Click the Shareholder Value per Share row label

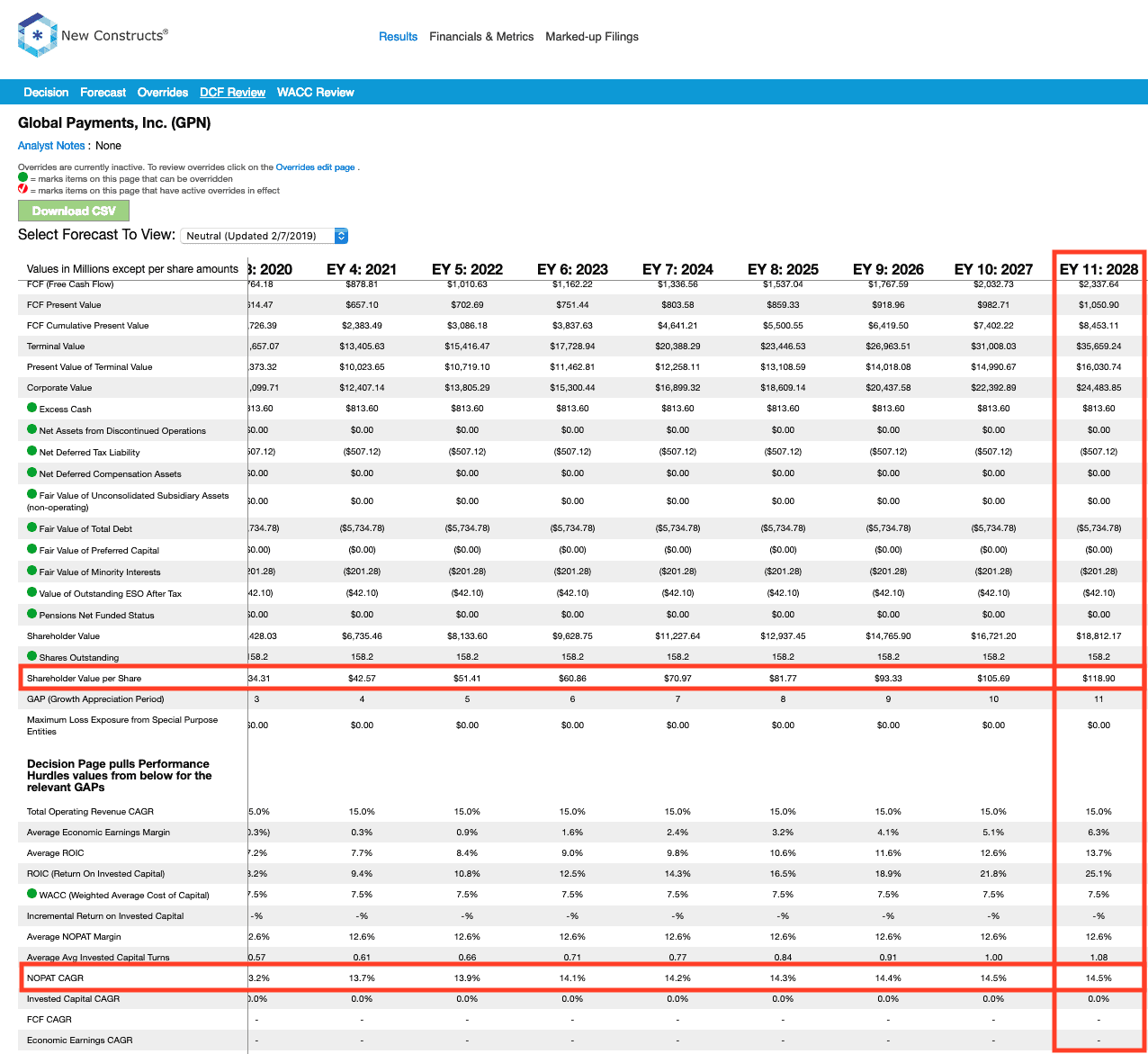coord(84,678)
